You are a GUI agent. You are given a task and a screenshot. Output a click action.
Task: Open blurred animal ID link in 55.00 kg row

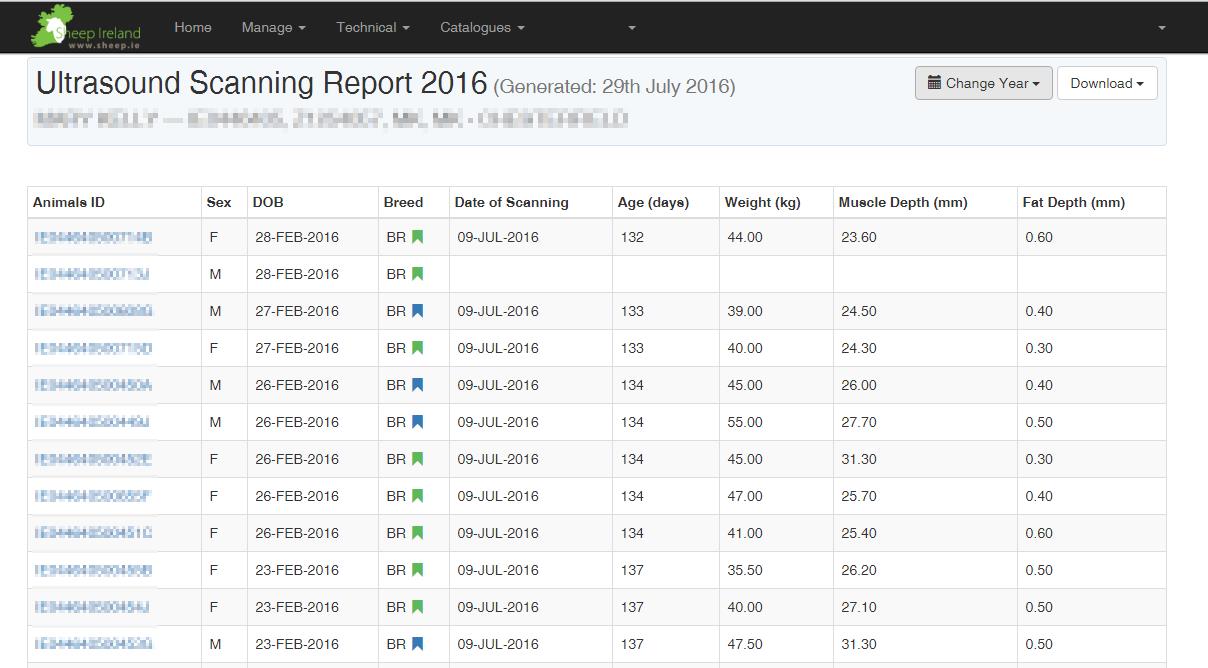(92, 422)
